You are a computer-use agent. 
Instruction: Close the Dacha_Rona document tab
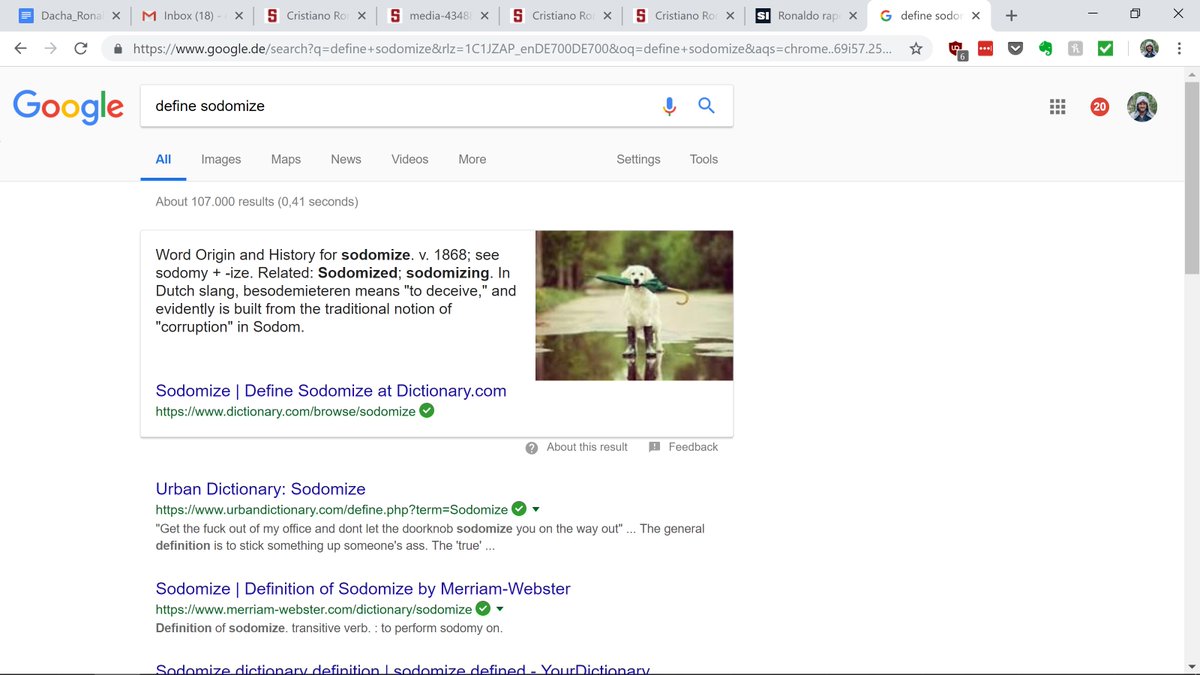(116, 16)
